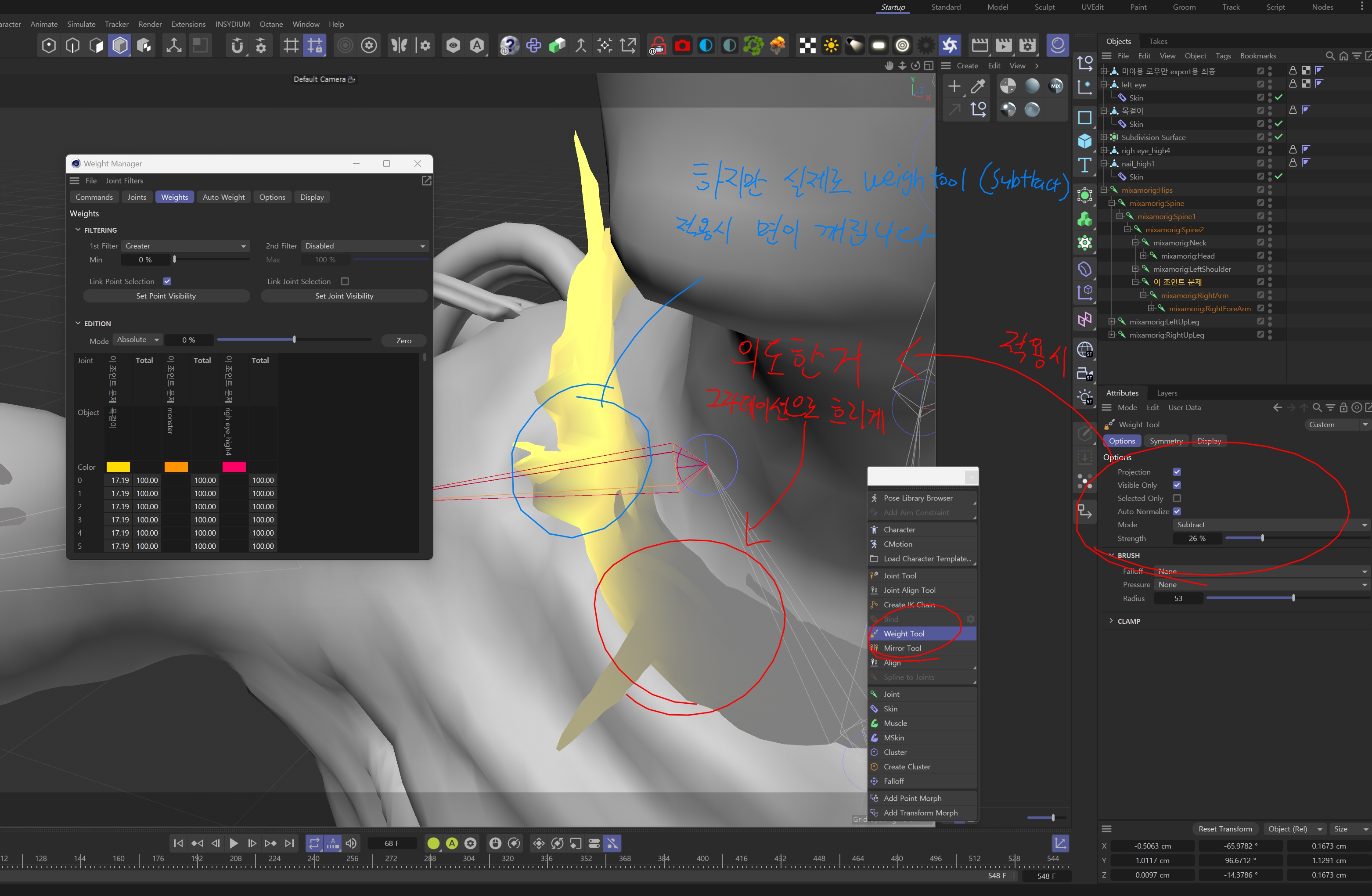Viewport: 1372px width, 896px height.
Task: Collapse the mixamorig:Hips tree node
Action: click(1103, 190)
